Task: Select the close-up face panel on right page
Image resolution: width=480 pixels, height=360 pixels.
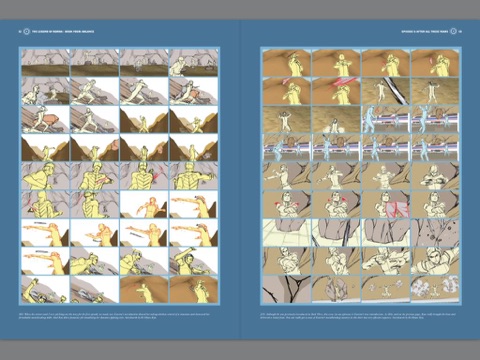Action: click(435, 261)
